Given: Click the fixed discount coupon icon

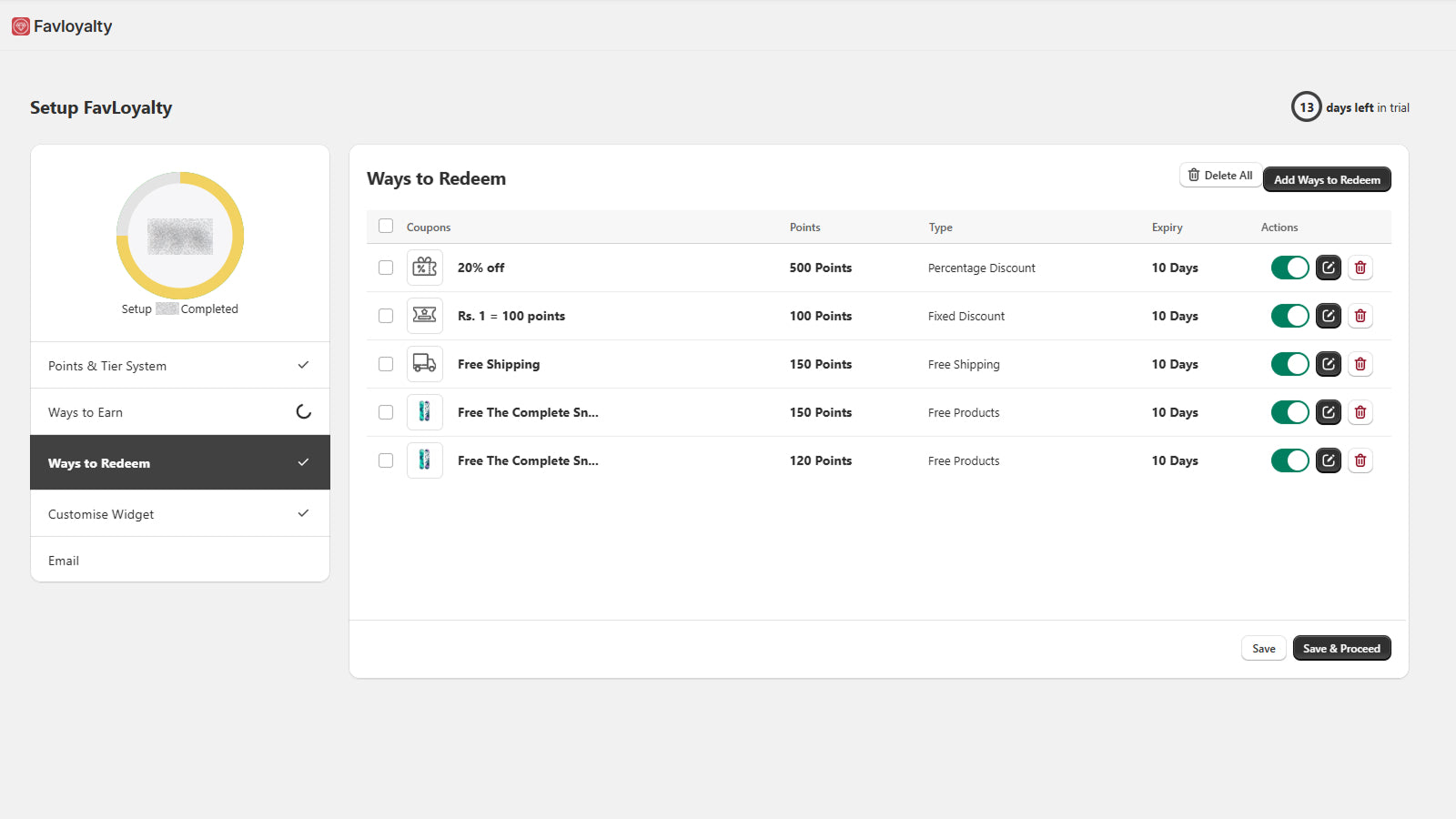Looking at the screenshot, I should click(x=425, y=316).
